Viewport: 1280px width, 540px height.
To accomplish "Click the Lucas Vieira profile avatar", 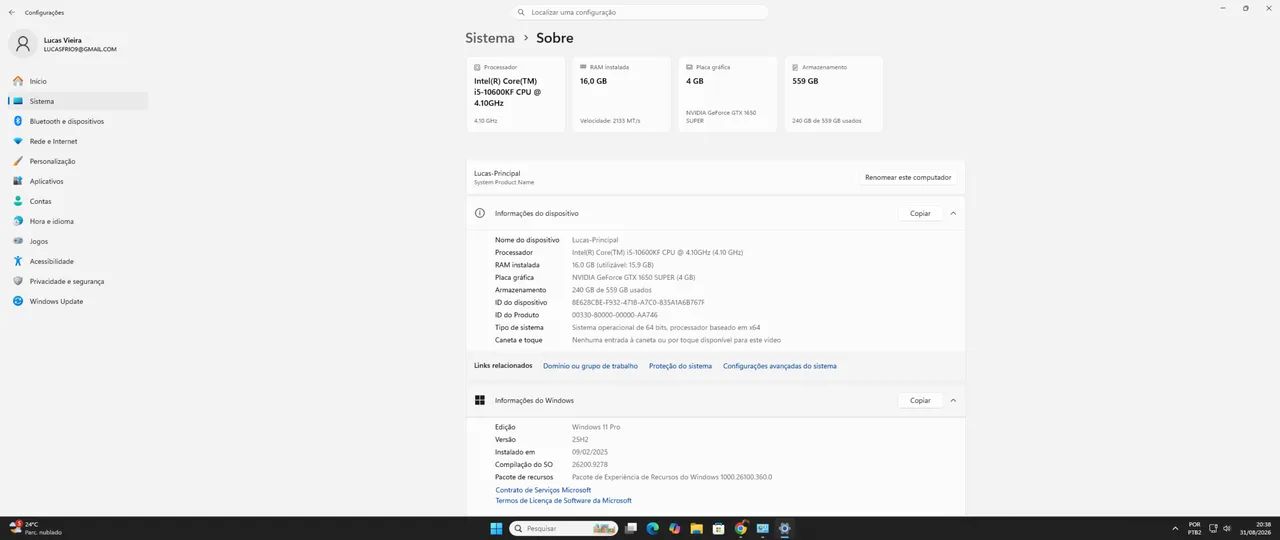I will coord(22,44).
